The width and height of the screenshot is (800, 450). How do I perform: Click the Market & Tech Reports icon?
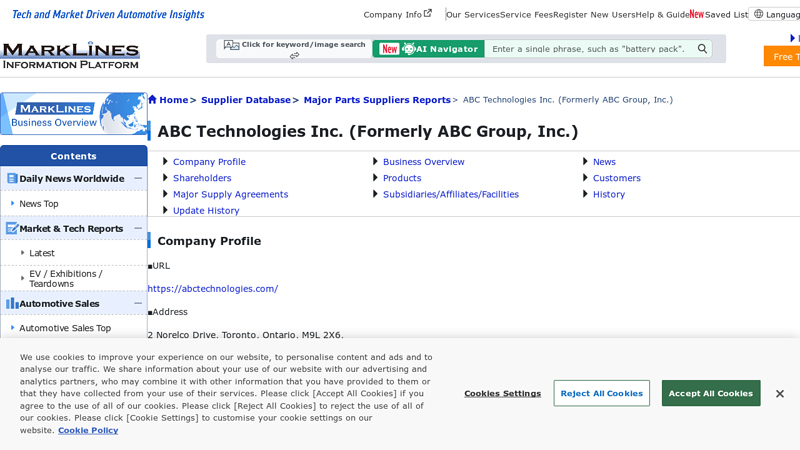click(12, 229)
